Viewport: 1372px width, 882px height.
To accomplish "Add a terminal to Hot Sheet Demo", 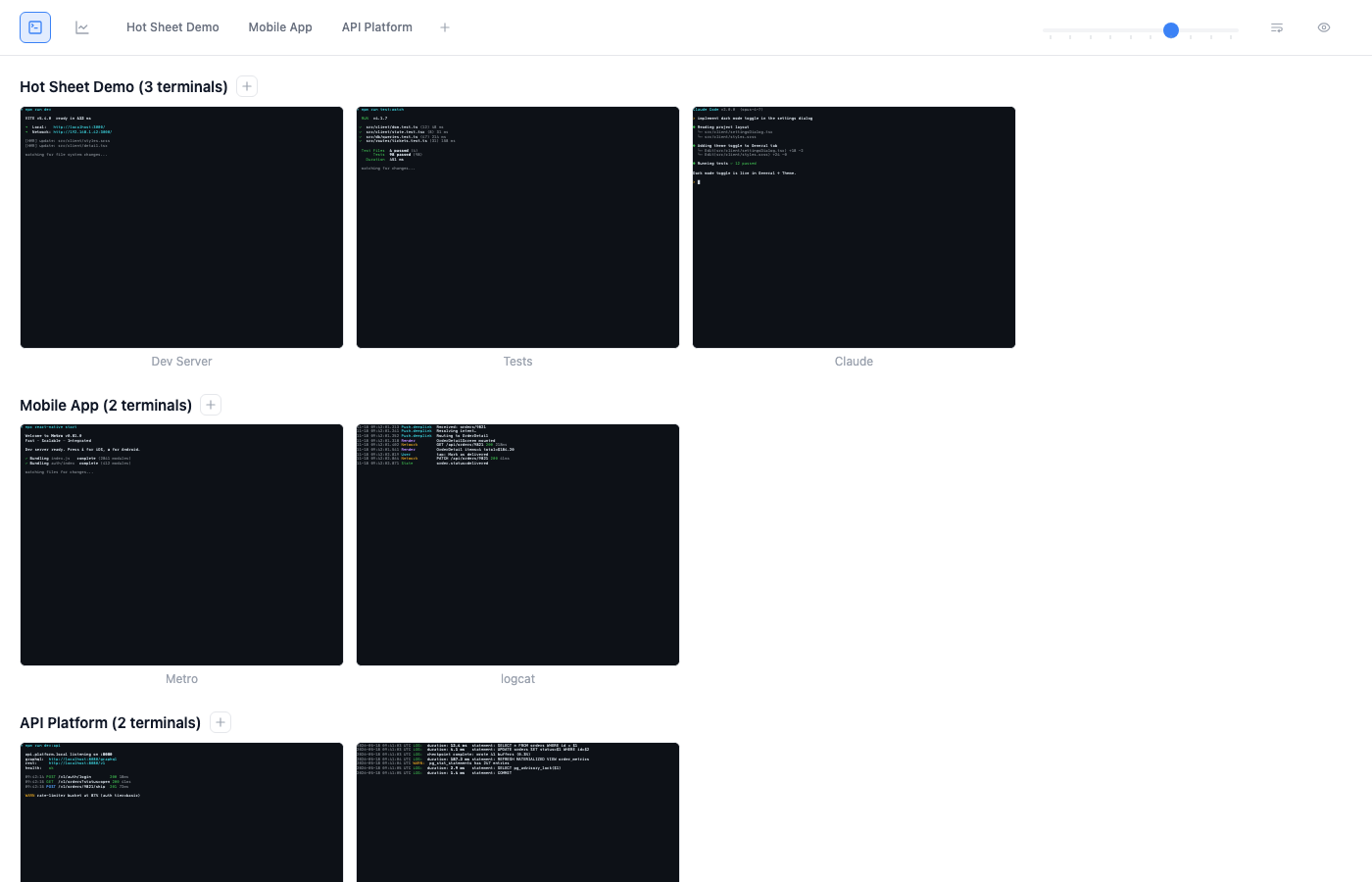I will tap(247, 86).
